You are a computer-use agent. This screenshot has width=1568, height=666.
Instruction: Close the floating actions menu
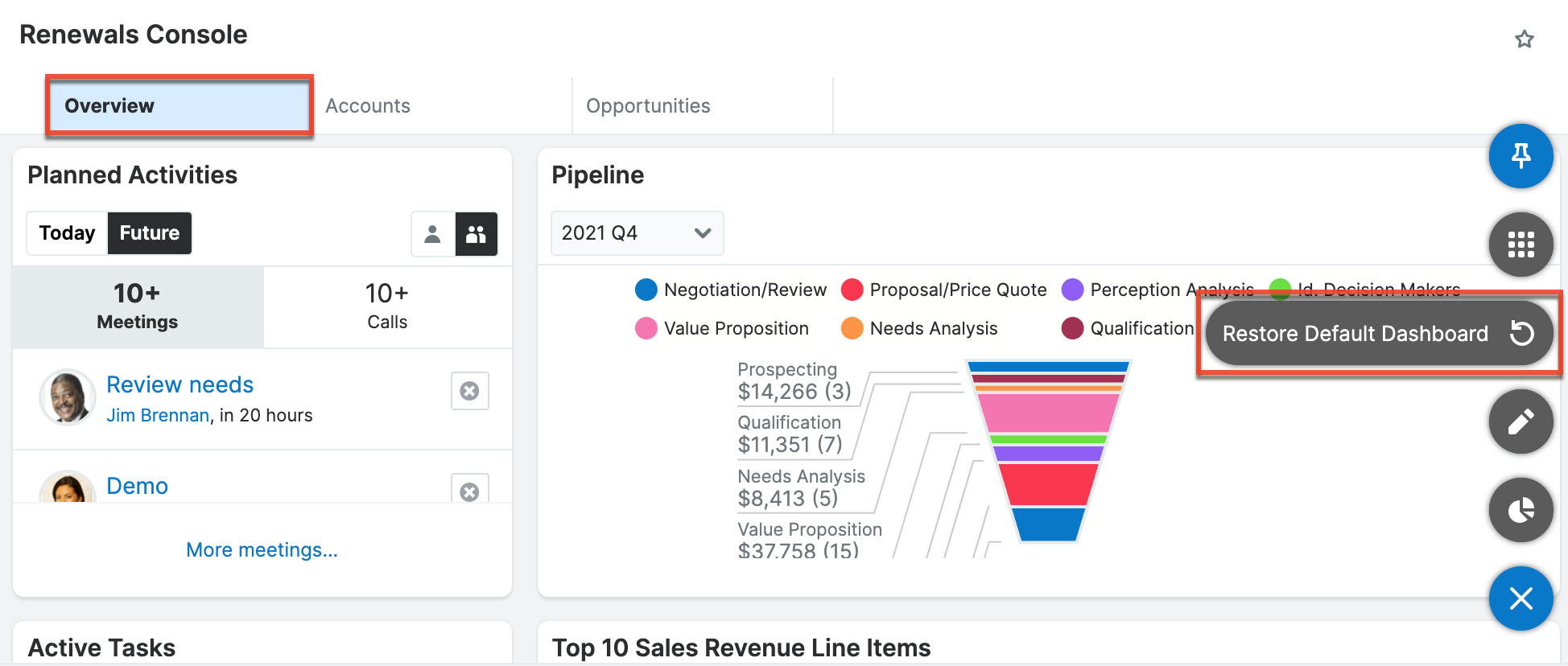[x=1521, y=598]
